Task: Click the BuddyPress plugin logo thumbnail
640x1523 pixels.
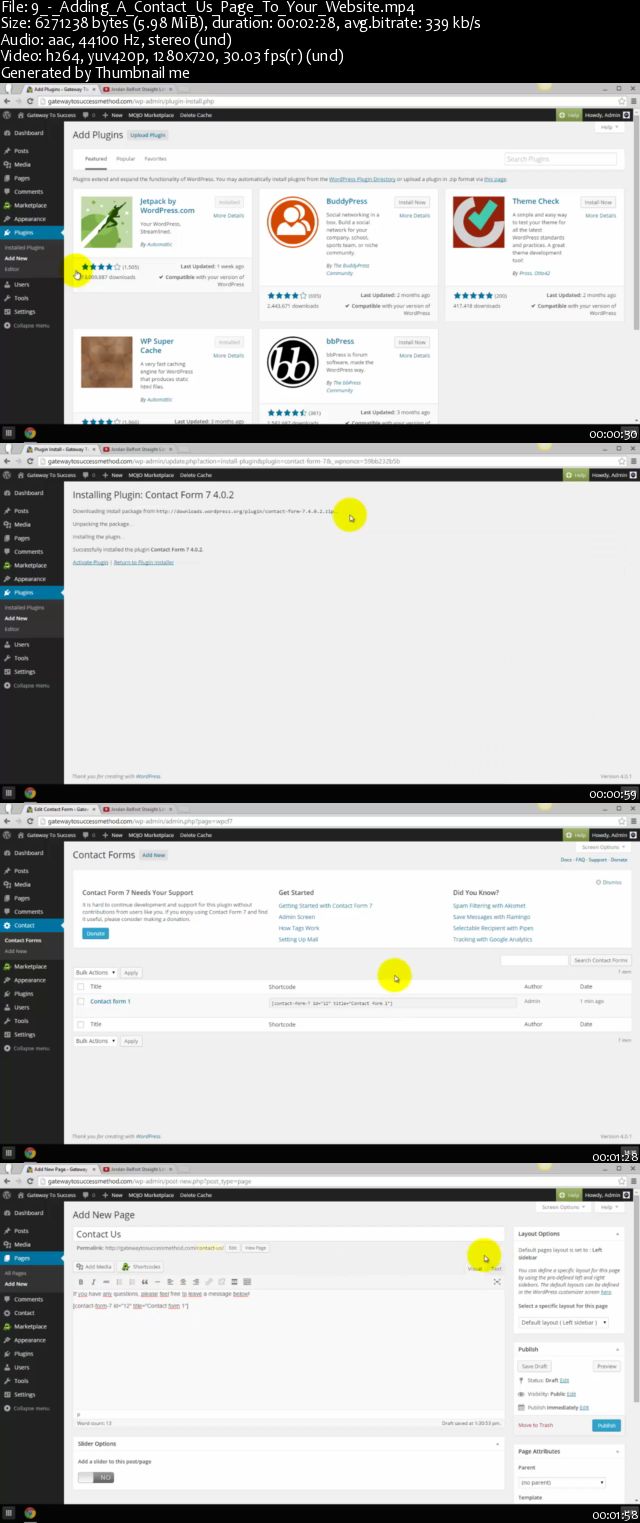Action: [x=292, y=222]
